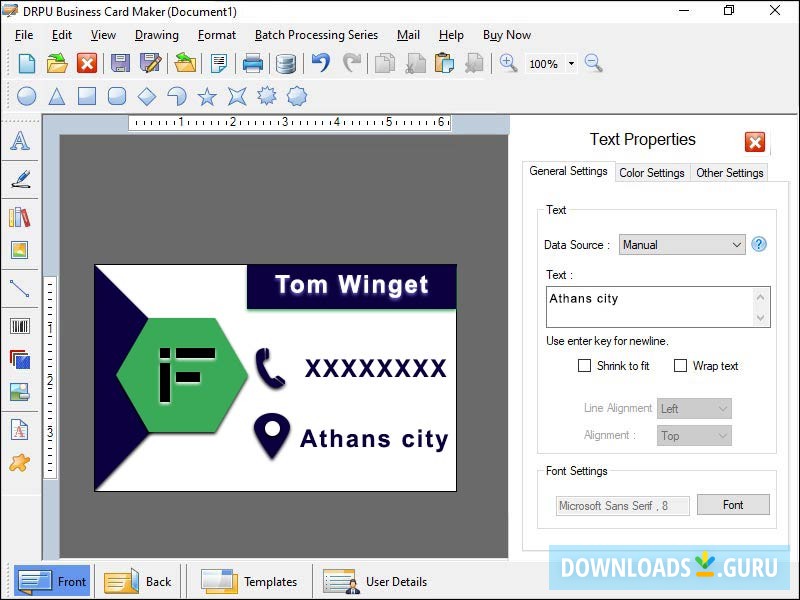Open User Details

[376, 581]
